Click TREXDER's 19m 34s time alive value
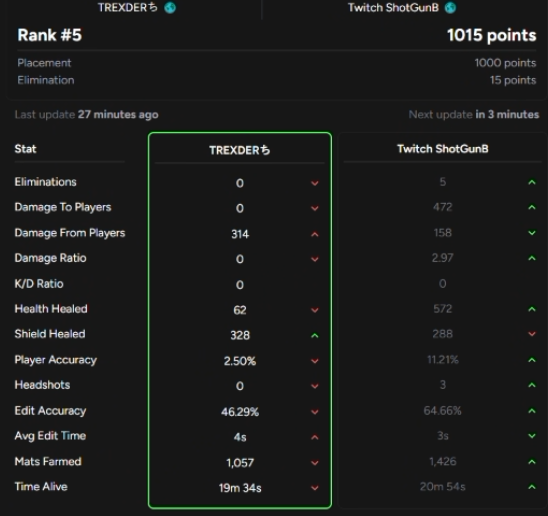This screenshot has width=548, height=516. click(x=240, y=488)
